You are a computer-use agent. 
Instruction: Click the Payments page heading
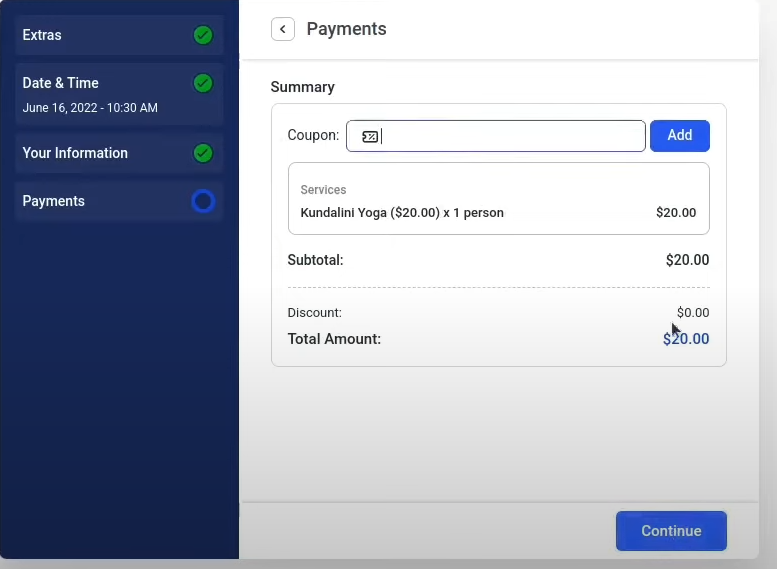pyautogui.click(x=346, y=29)
